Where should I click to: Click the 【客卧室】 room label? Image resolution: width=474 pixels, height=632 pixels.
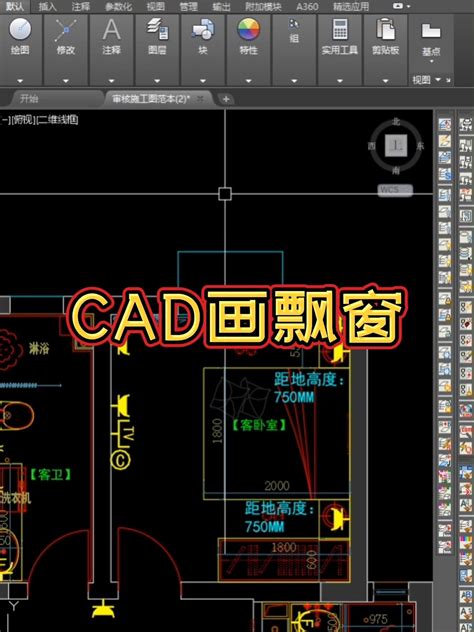pos(259,424)
